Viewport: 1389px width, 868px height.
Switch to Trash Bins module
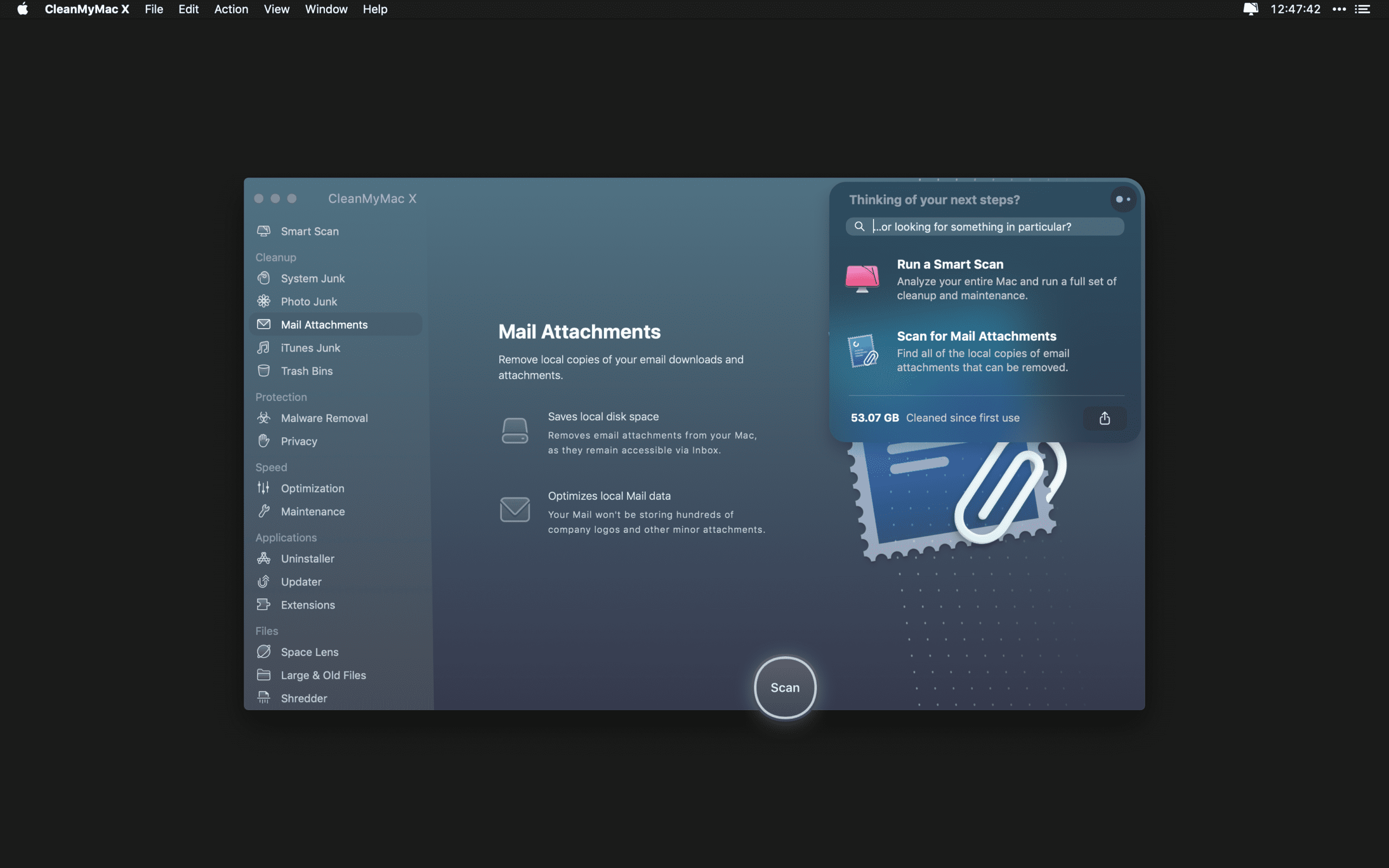point(307,371)
